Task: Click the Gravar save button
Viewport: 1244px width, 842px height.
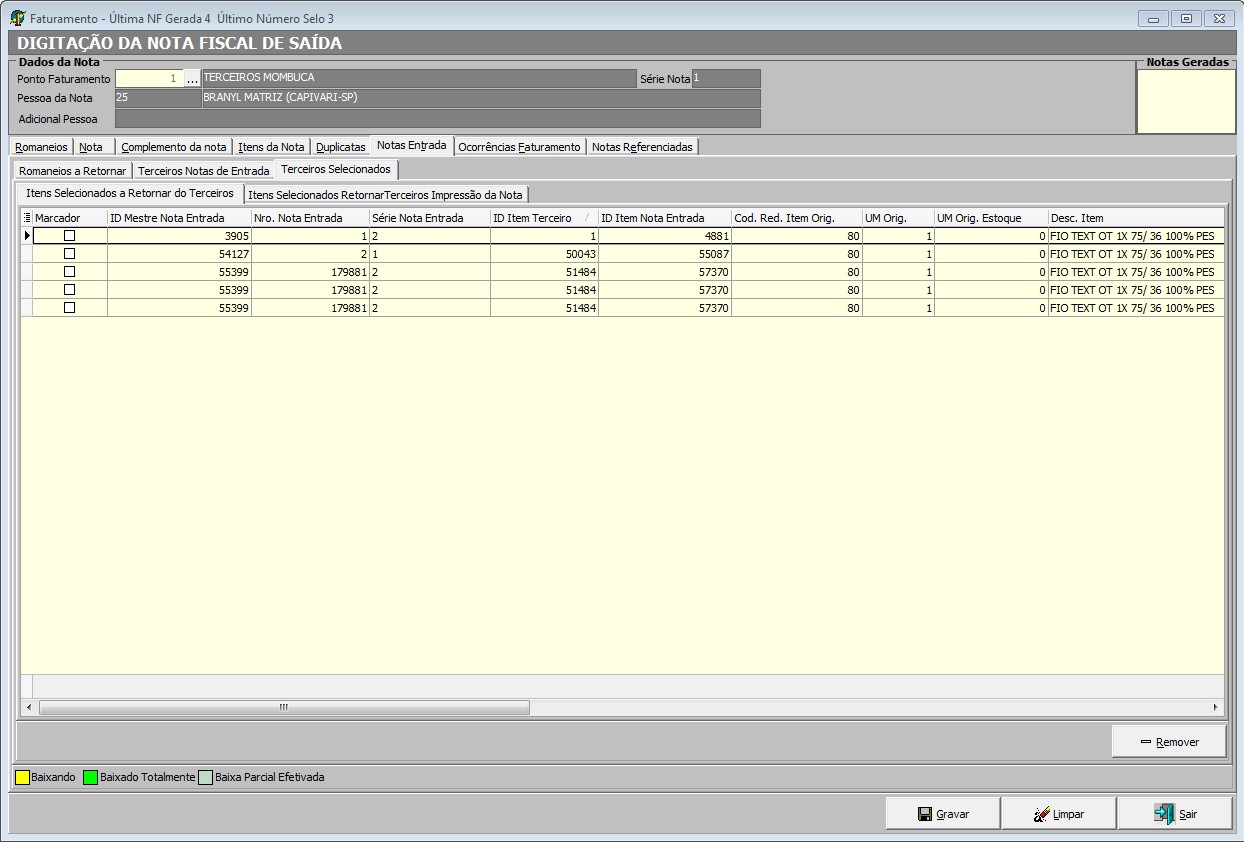Action: coord(943,814)
